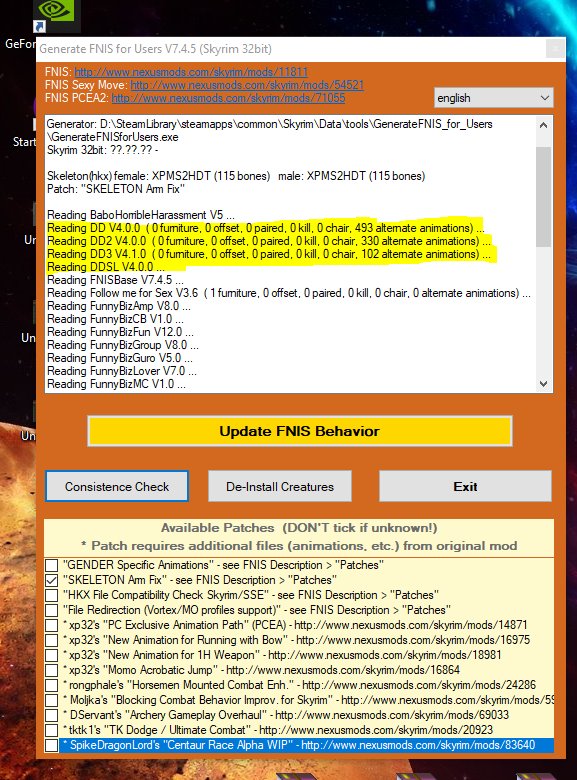The height and width of the screenshot is (780, 577).
Task: Select the 'Reading FunnyBizCB V1.0' log line
Action: pos(115,319)
